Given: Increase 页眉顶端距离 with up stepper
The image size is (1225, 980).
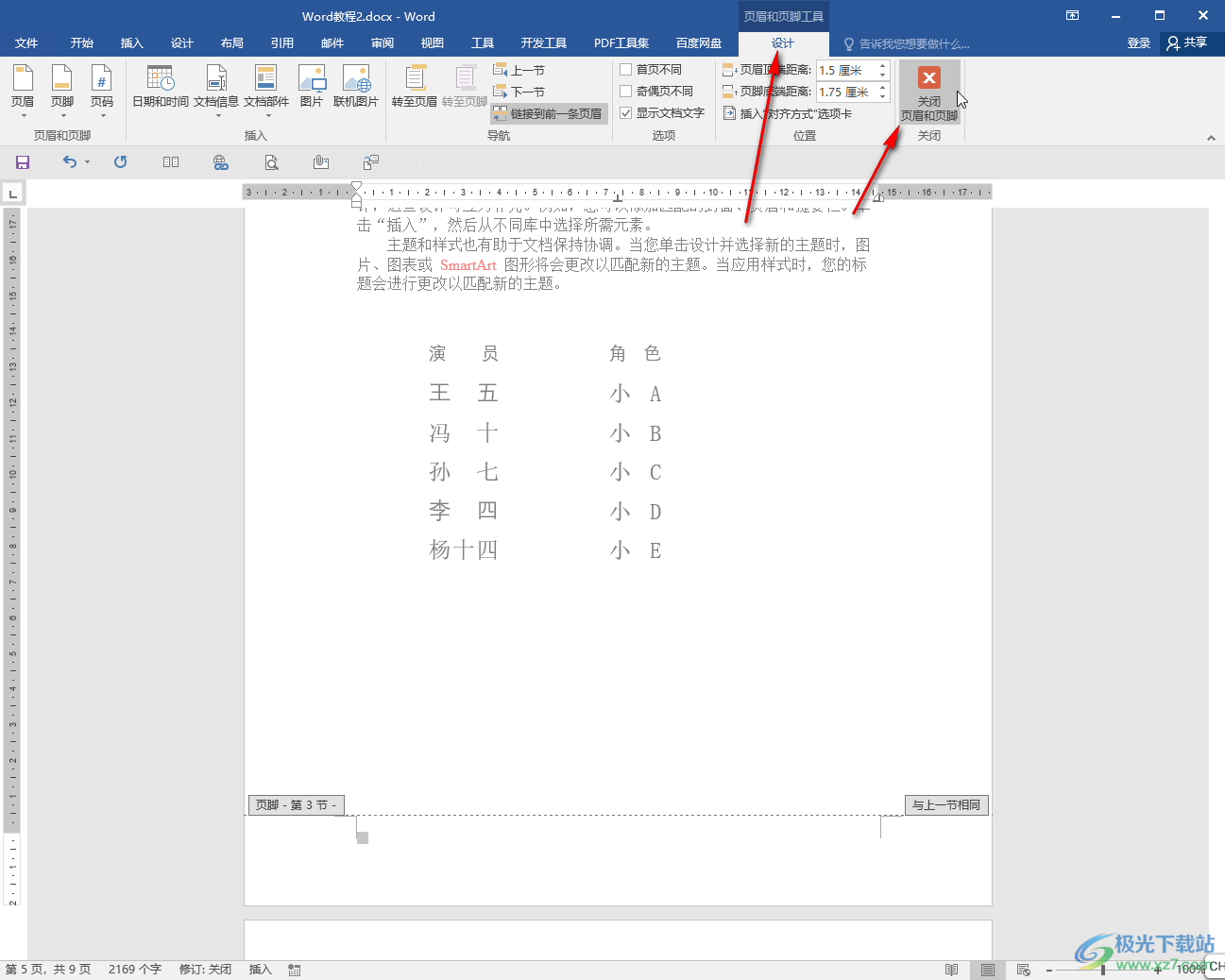Looking at the screenshot, I should [x=883, y=66].
